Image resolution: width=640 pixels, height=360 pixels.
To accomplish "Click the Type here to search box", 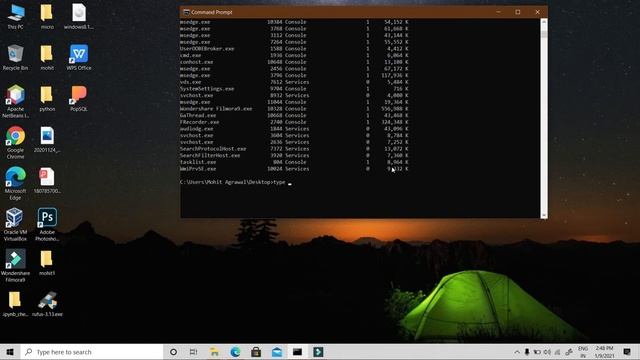I will (92, 352).
